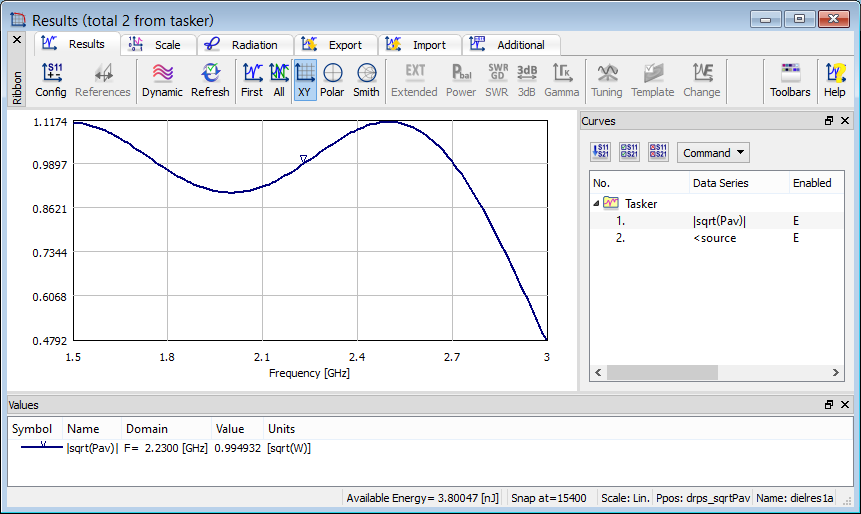Toggle Enabled flag for <source curve

(797, 238)
